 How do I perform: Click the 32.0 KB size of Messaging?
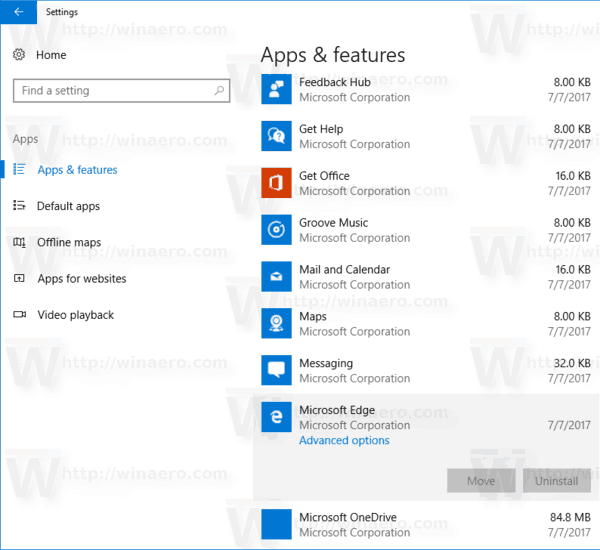tap(572, 363)
